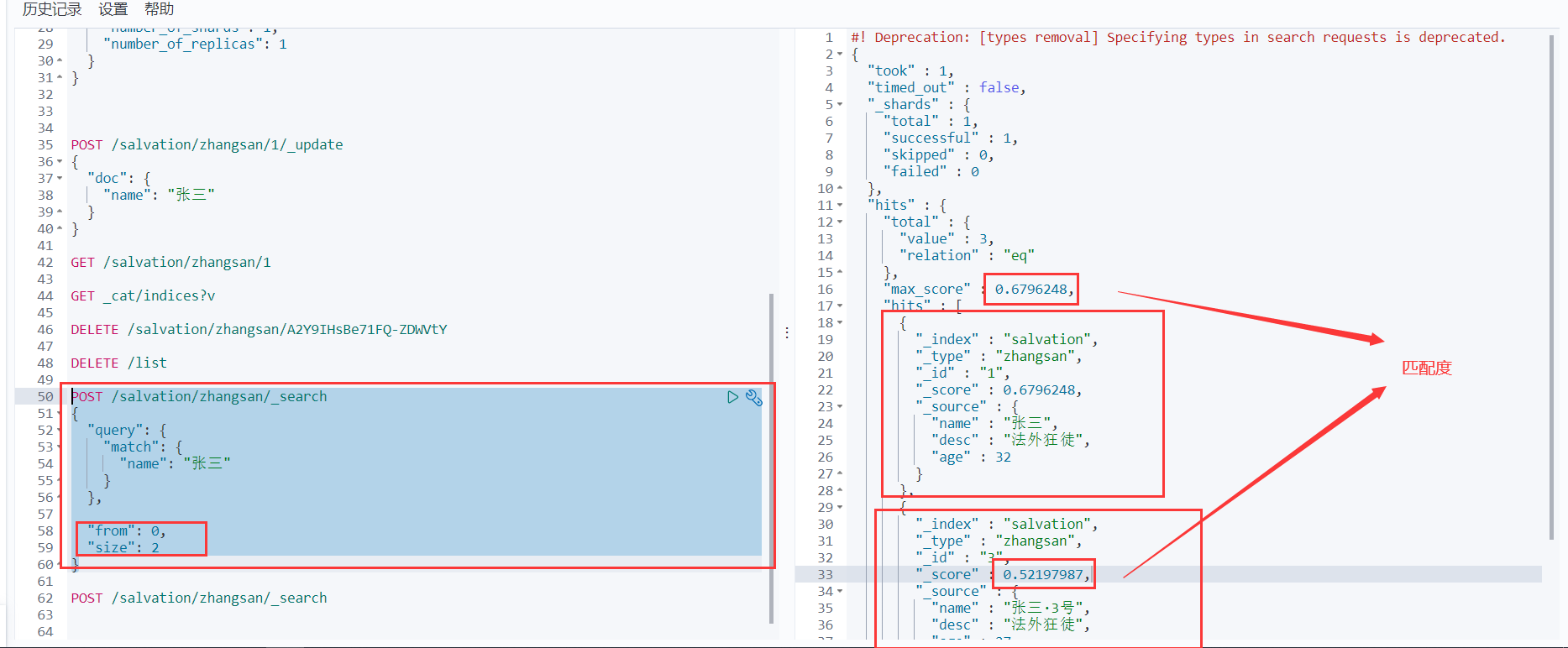Open the 帮助 menu

pyautogui.click(x=160, y=9)
